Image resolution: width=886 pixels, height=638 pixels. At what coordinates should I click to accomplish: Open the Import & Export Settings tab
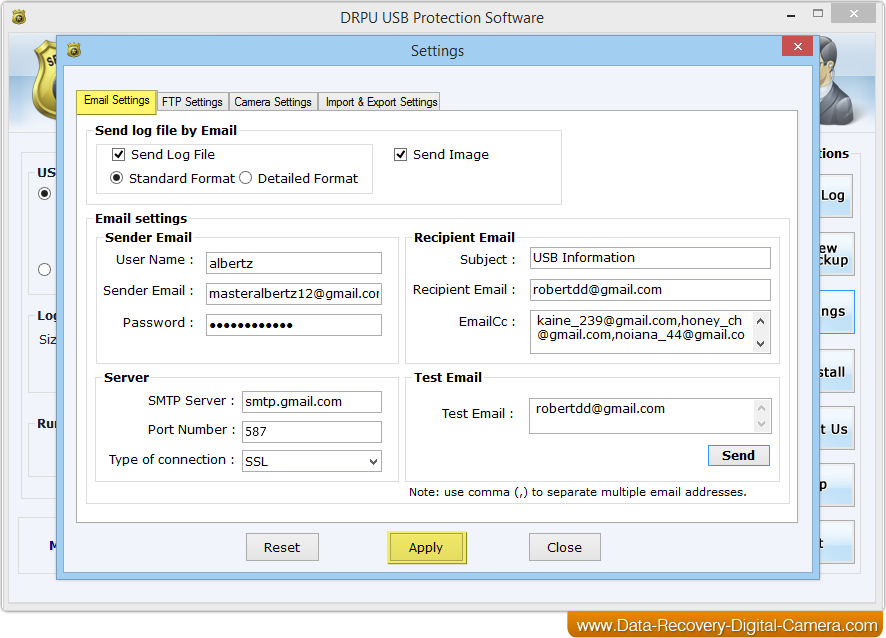(x=381, y=102)
